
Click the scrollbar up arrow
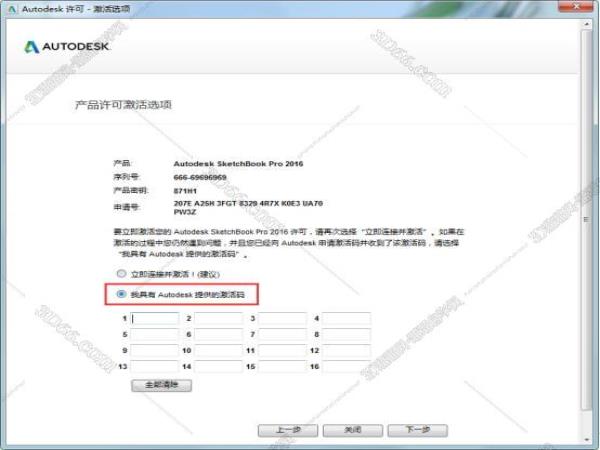point(587,24)
